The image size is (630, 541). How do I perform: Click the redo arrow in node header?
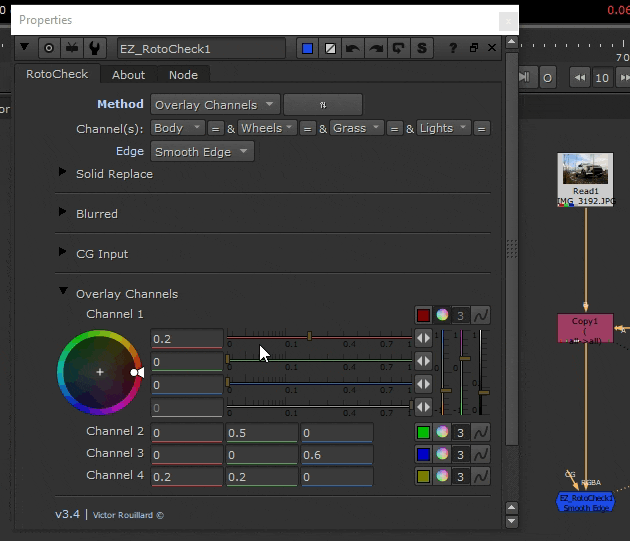[376, 48]
